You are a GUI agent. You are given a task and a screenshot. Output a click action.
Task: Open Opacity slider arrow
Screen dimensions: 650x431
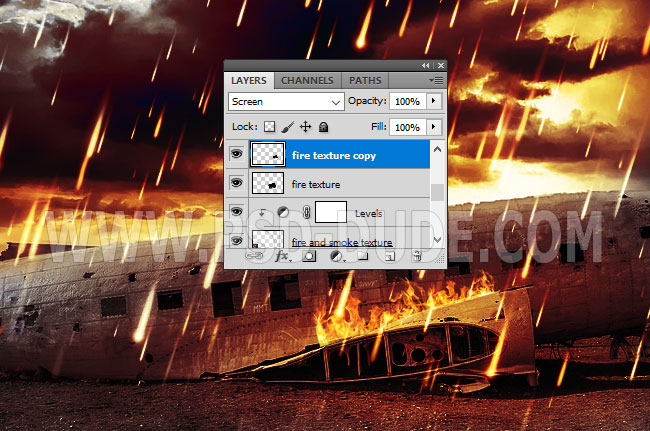pos(434,101)
